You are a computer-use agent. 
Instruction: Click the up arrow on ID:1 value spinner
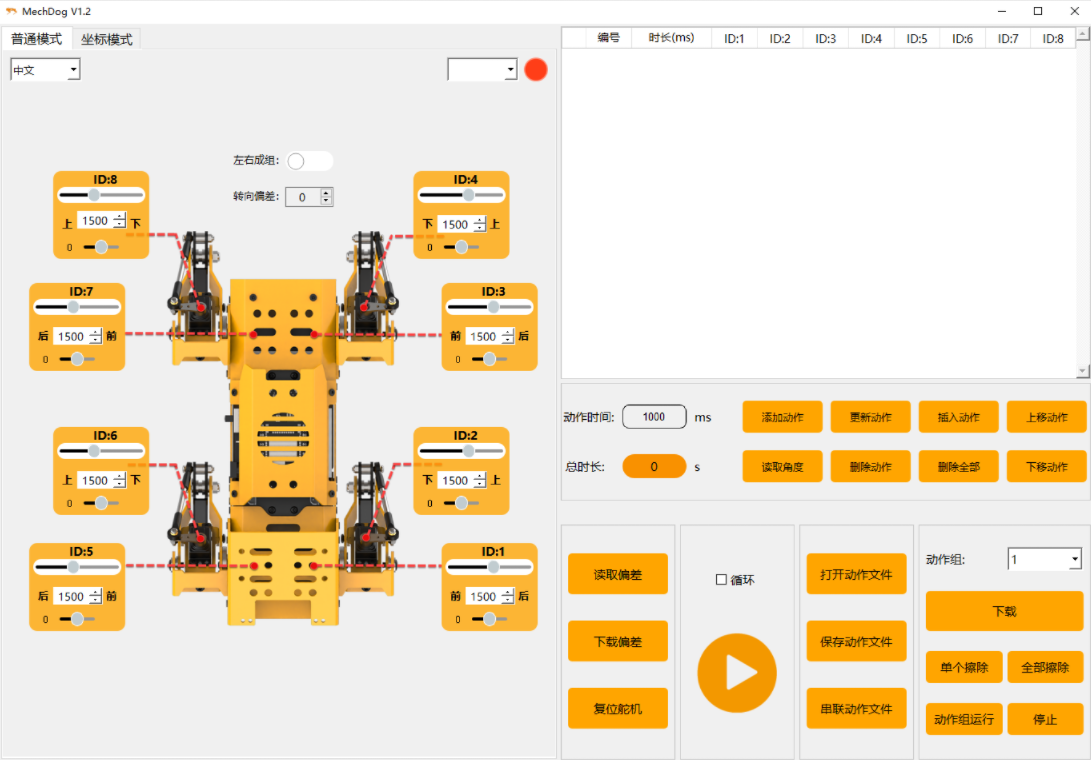click(508, 592)
